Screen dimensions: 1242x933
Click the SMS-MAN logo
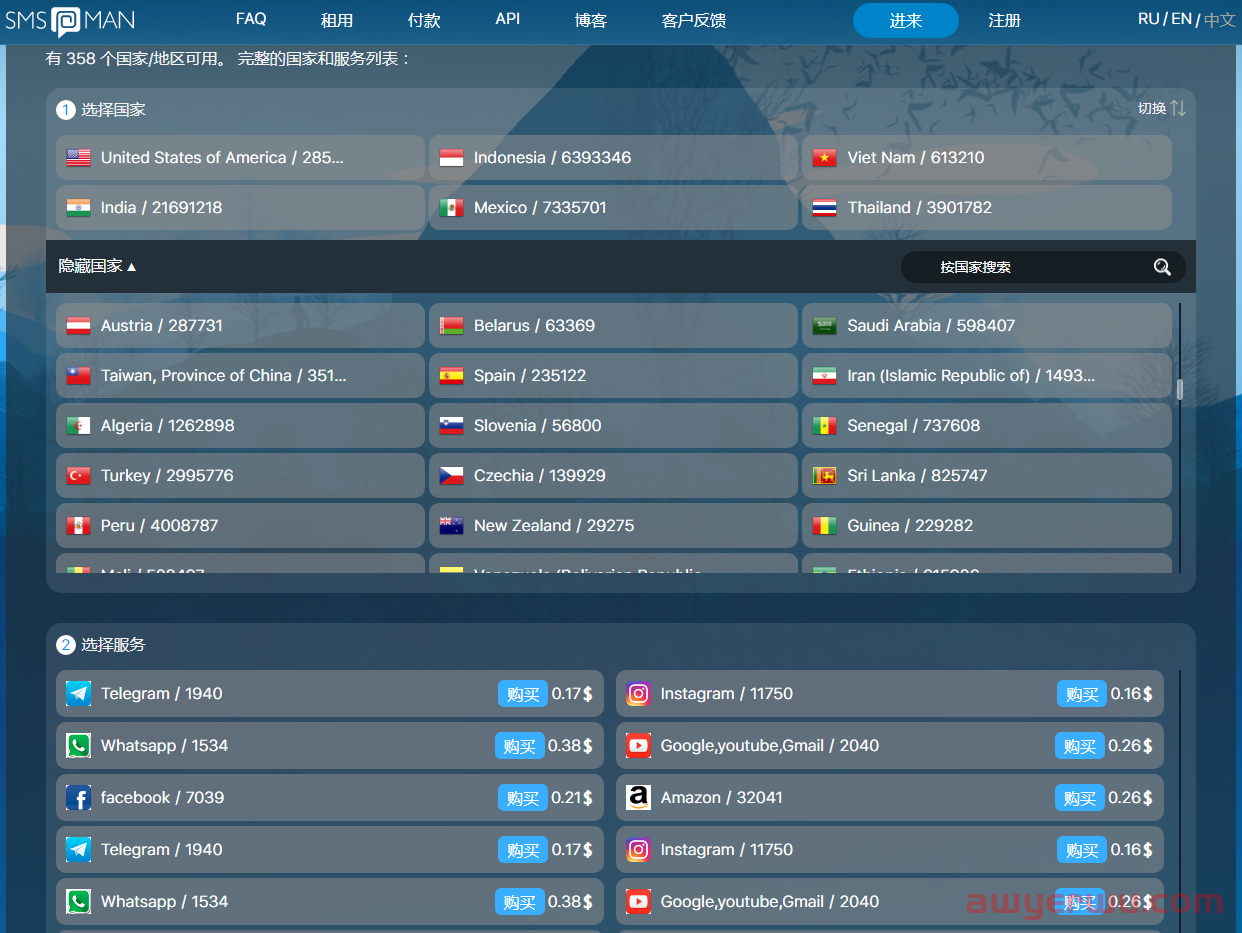point(70,21)
